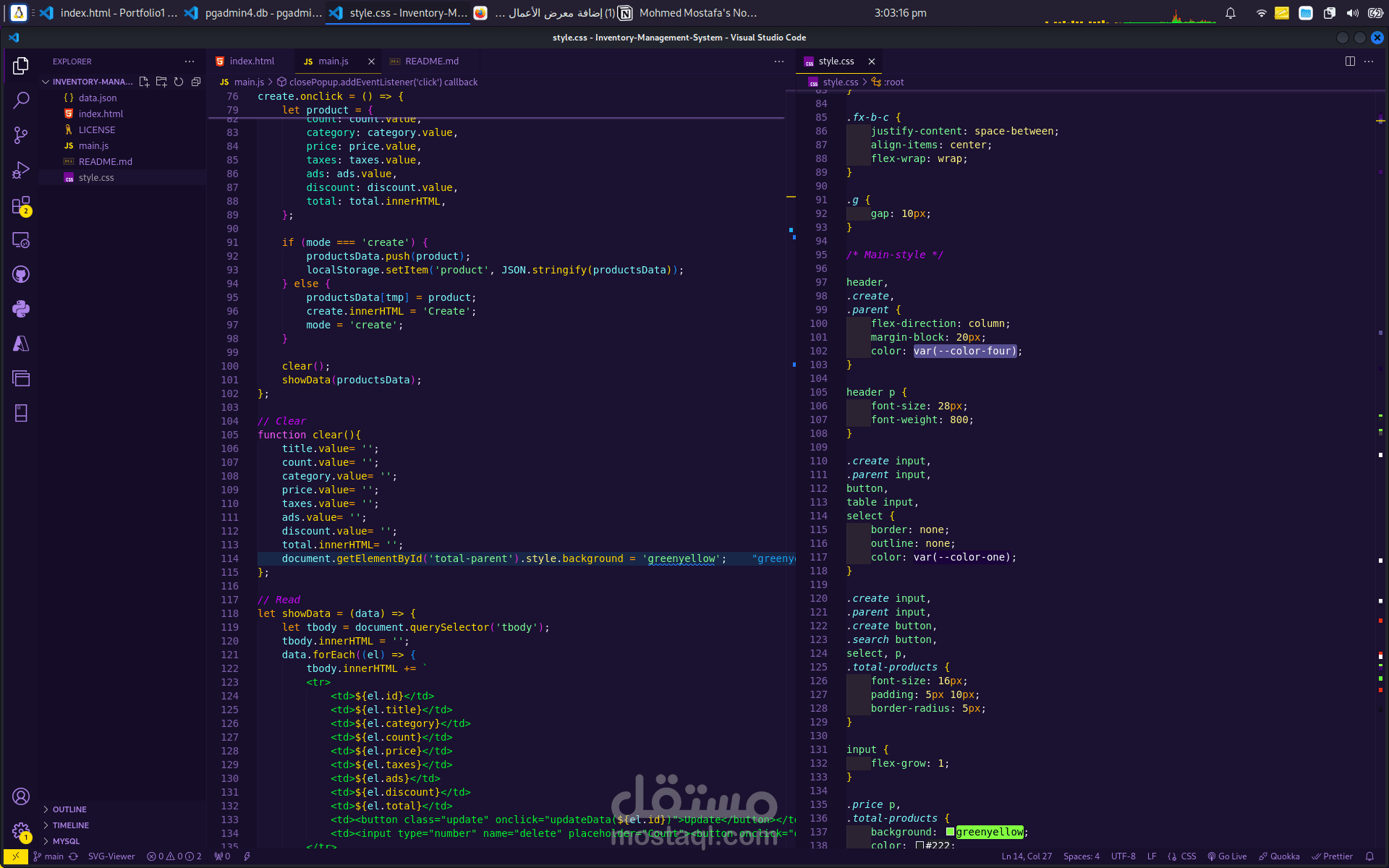1389x868 pixels.
Task: Switch to the README.md editor tab
Action: [x=431, y=61]
